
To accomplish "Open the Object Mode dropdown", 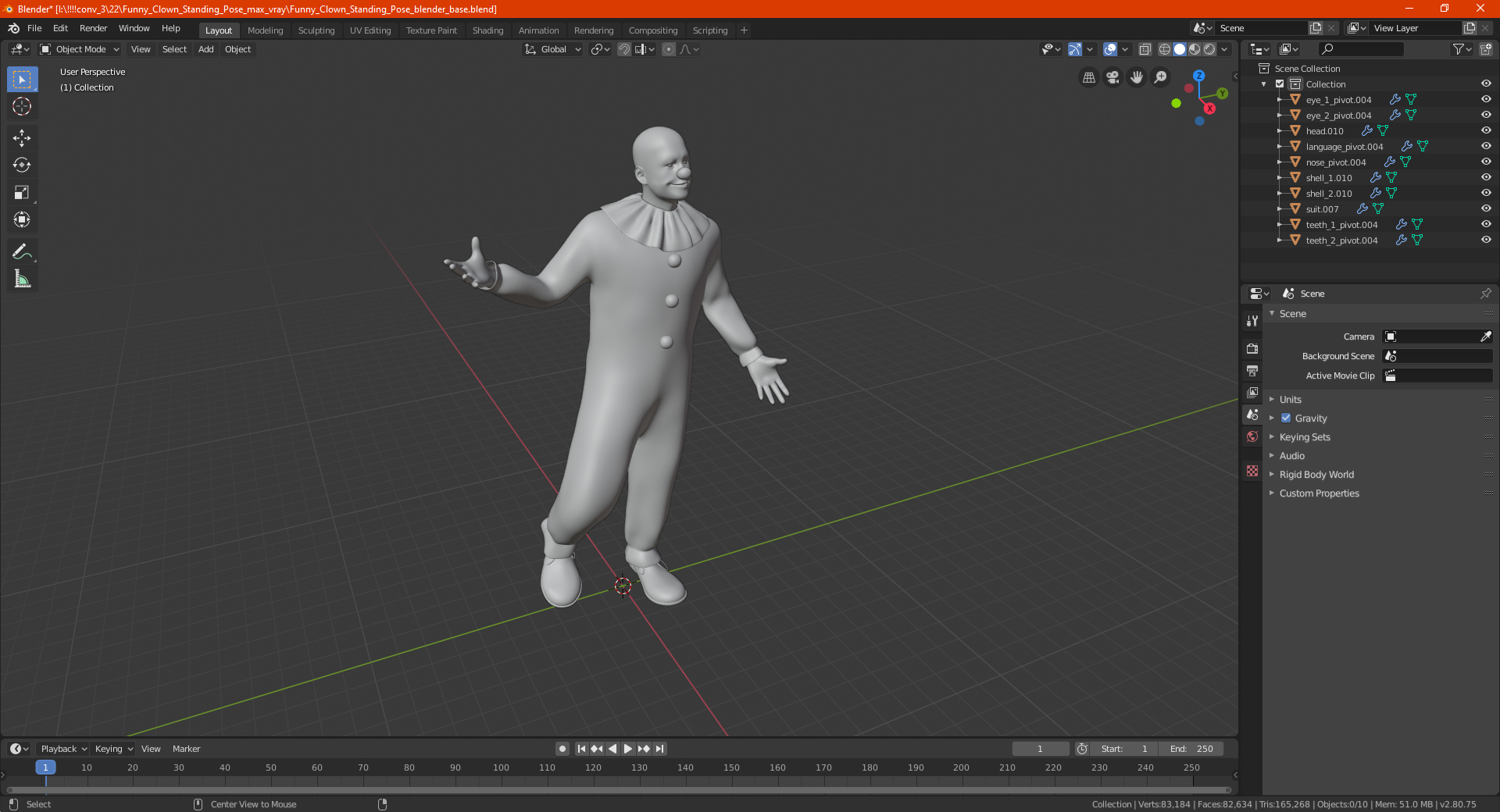I will click(x=80, y=49).
